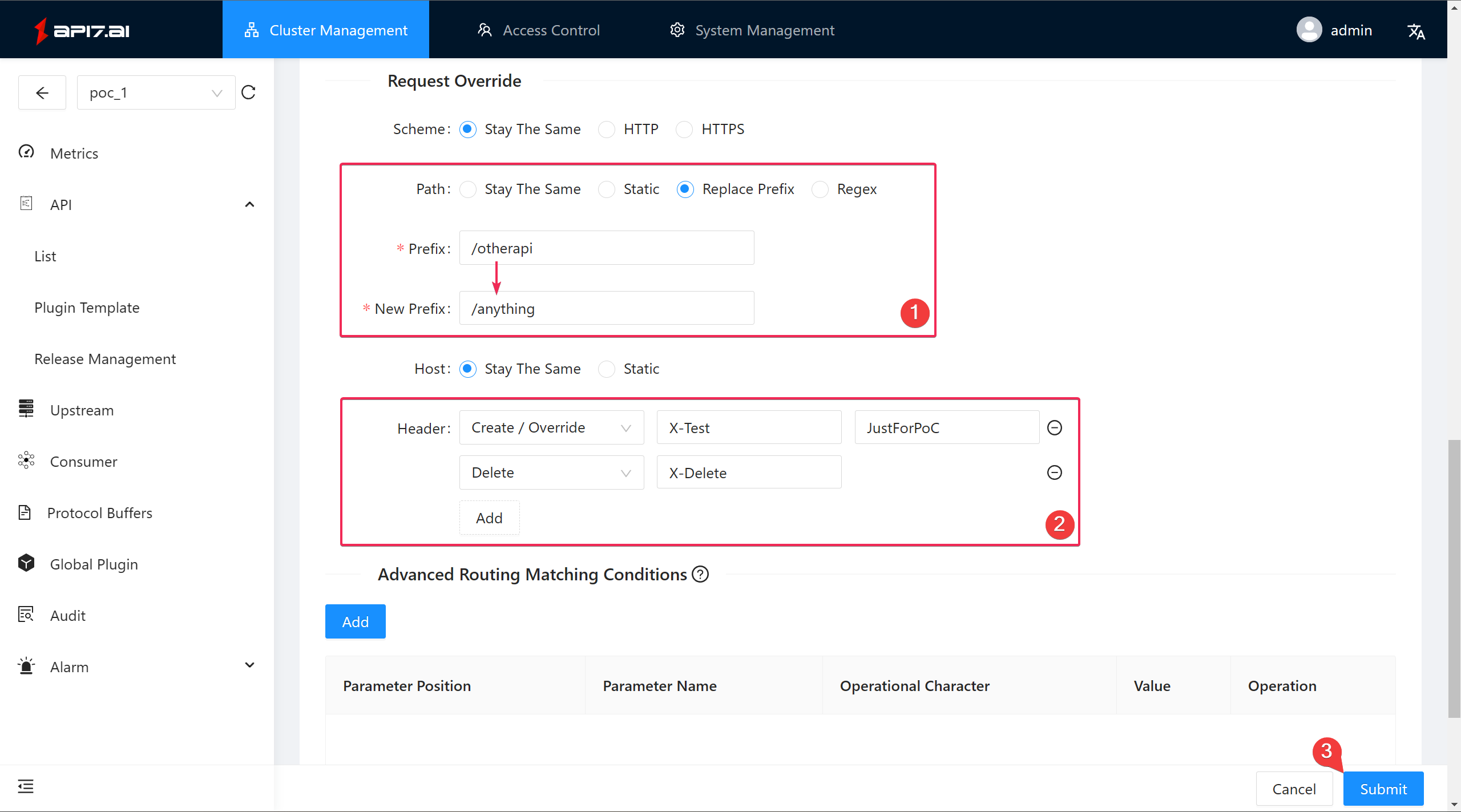The image size is (1461, 812).
Task: Refresh the cluster with reload icon
Action: (x=248, y=92)
